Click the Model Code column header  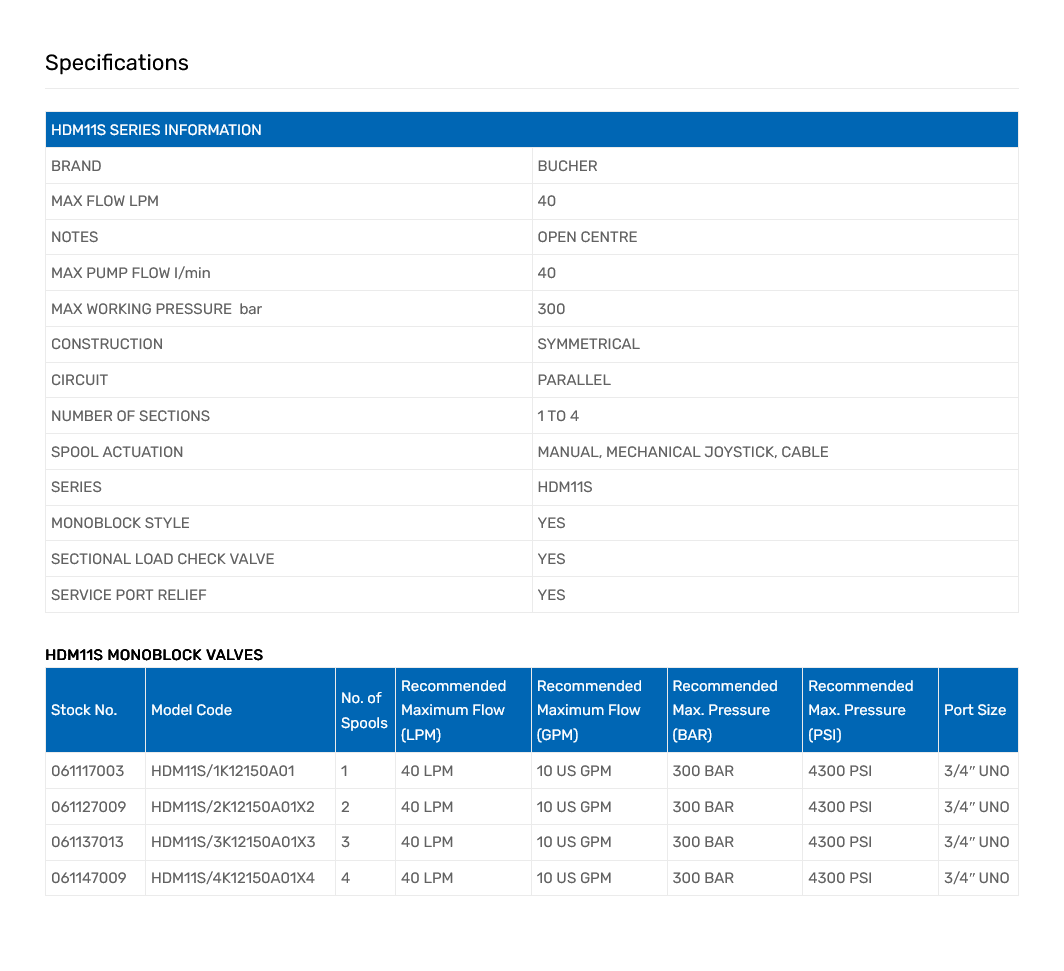(191, 710)
